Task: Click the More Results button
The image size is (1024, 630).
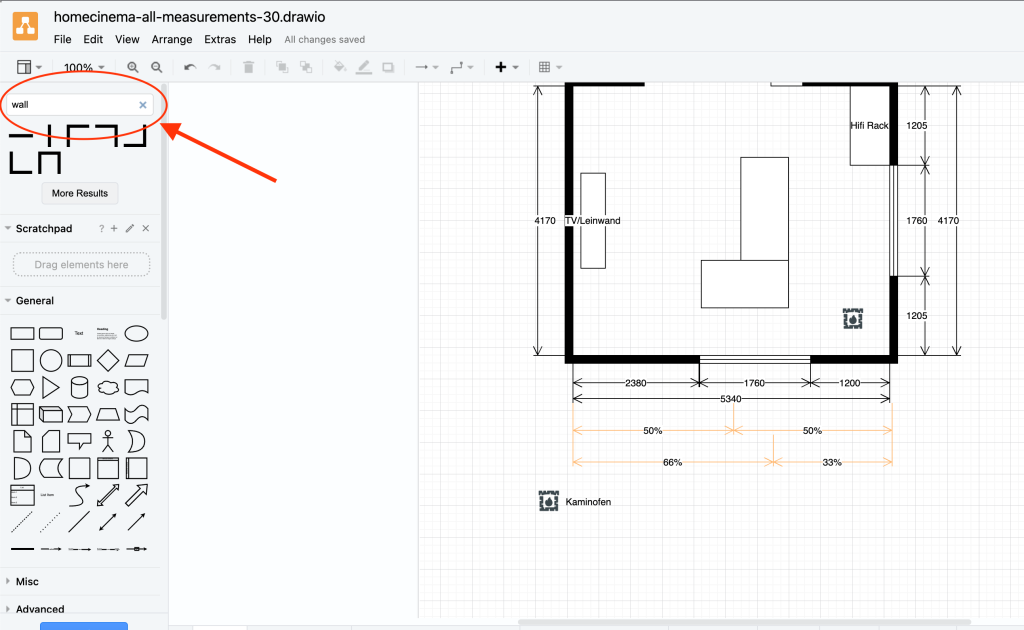Action: click(79, 193)
